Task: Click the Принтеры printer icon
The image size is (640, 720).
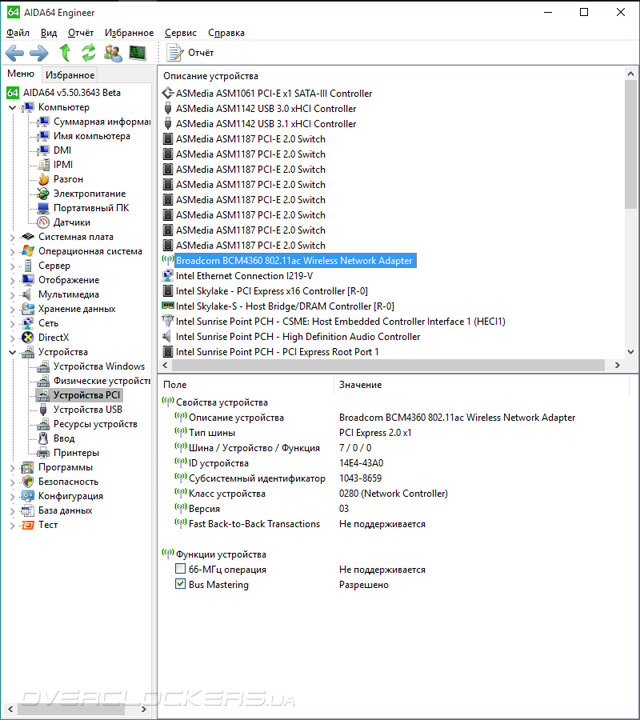Action: pyautogui.click(x=44, y=453)
